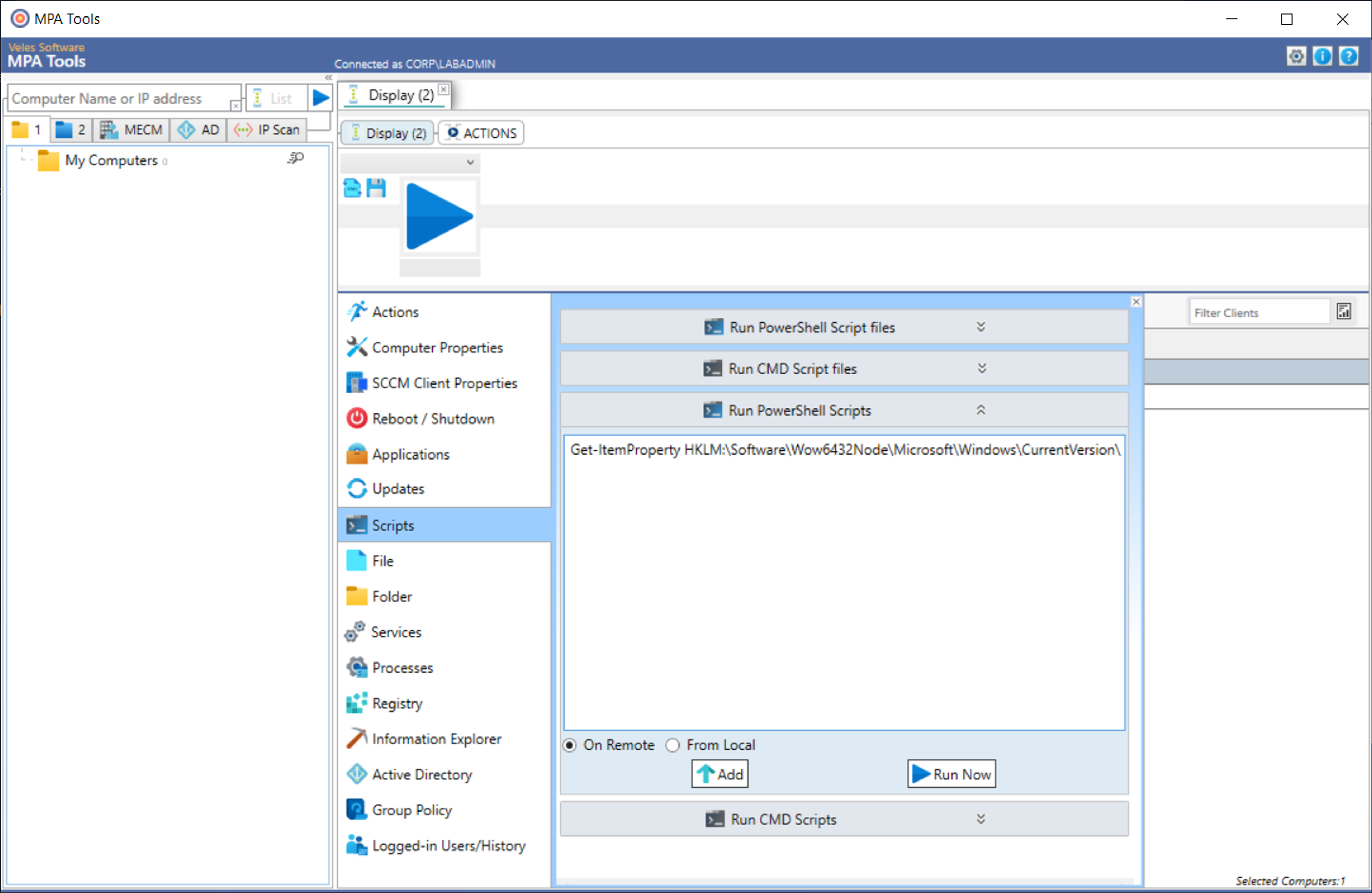Select the From Local radio button
Image resolution: width=1372 pixels, height=893 pixels.
pyautogui.click(x=672, y=745)
